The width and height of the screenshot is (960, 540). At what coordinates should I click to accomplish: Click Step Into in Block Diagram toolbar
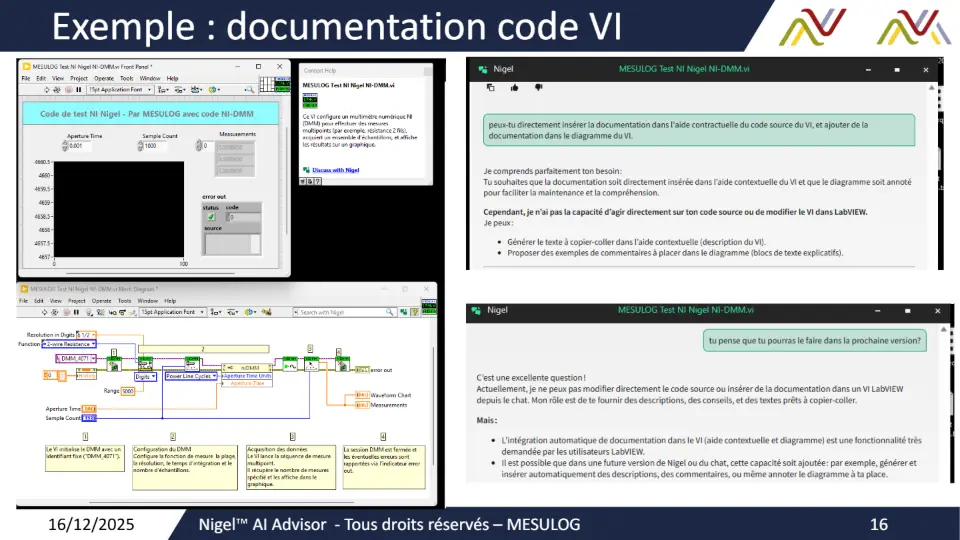(x=111, y=312)
